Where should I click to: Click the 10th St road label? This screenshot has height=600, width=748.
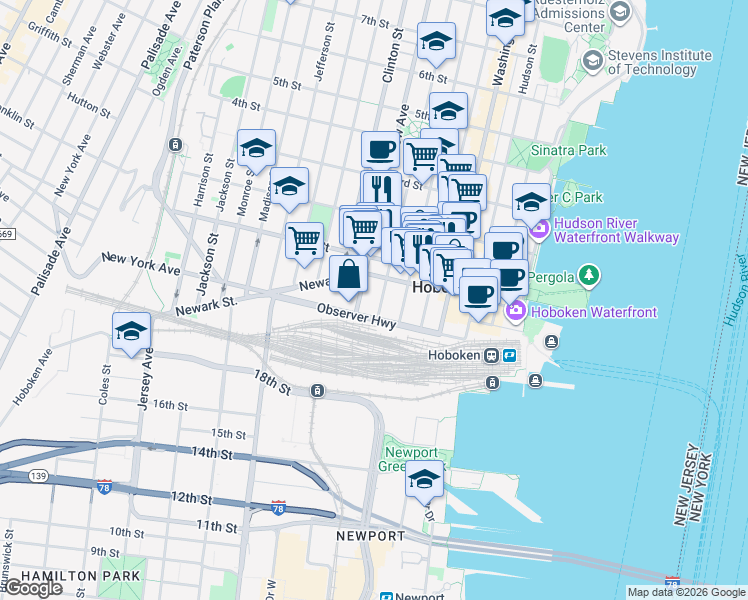pyautogui.click(x=126, y=532)
